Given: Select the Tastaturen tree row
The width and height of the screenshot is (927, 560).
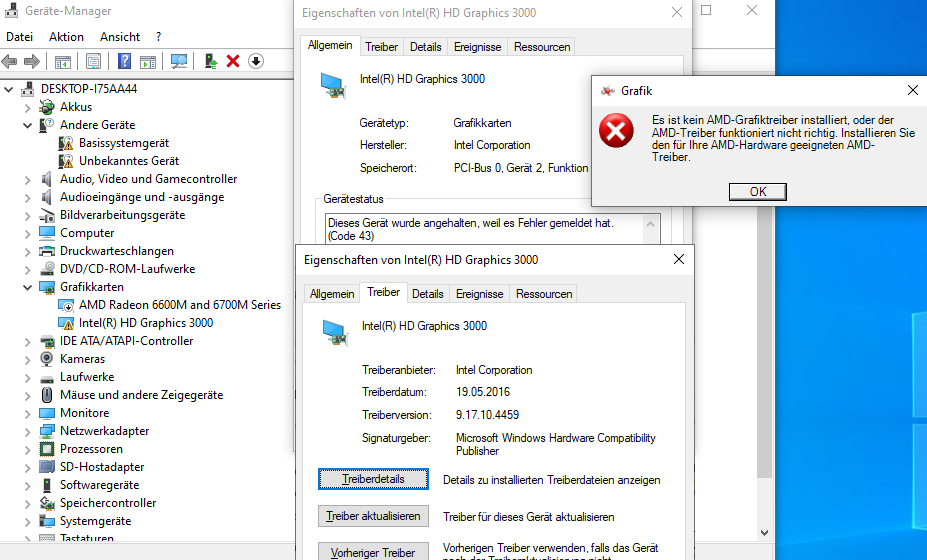Looking at the screenshot, I should click(x=87, y=537).
